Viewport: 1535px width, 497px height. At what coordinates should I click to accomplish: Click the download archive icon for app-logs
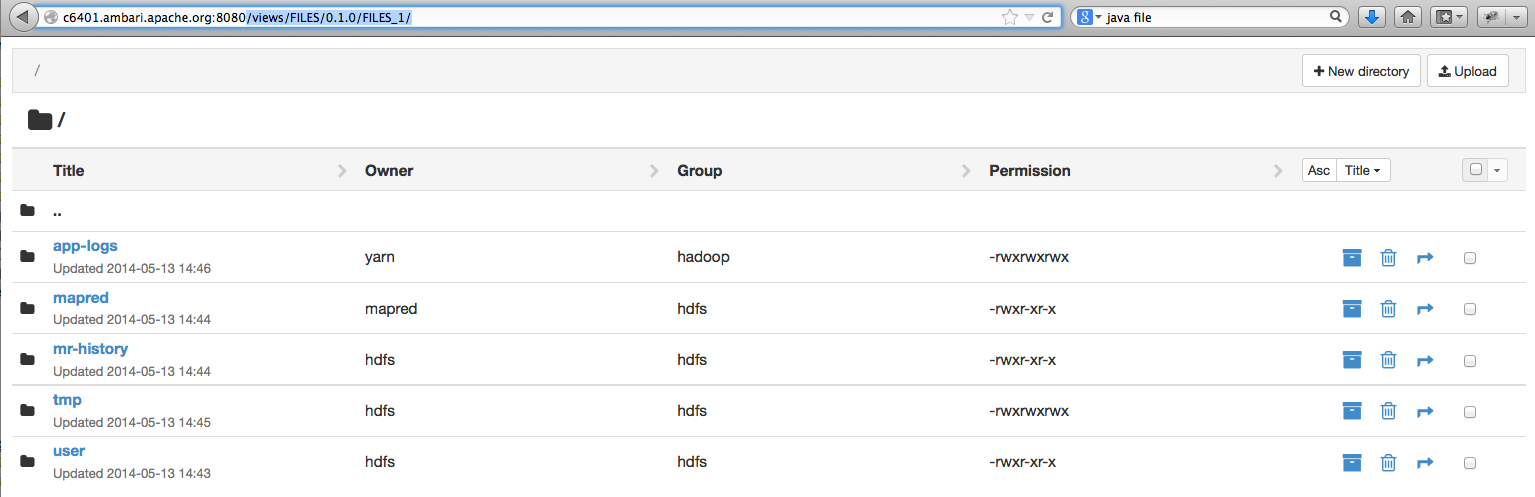(x=1352, y=258)
